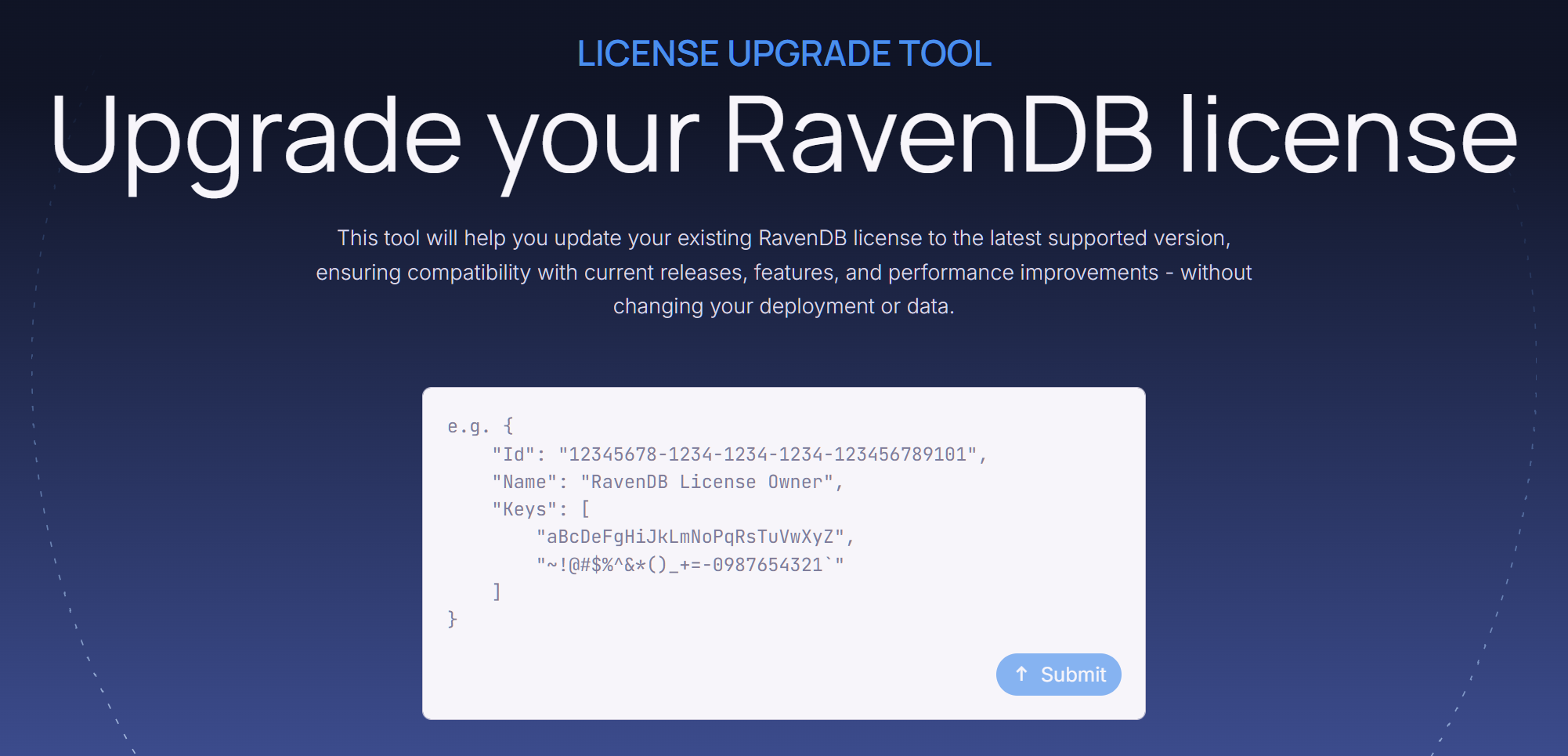1568x756 pixels.
Task: Click the second example key string
Action: pyautogui.click(x=689, y=564)
